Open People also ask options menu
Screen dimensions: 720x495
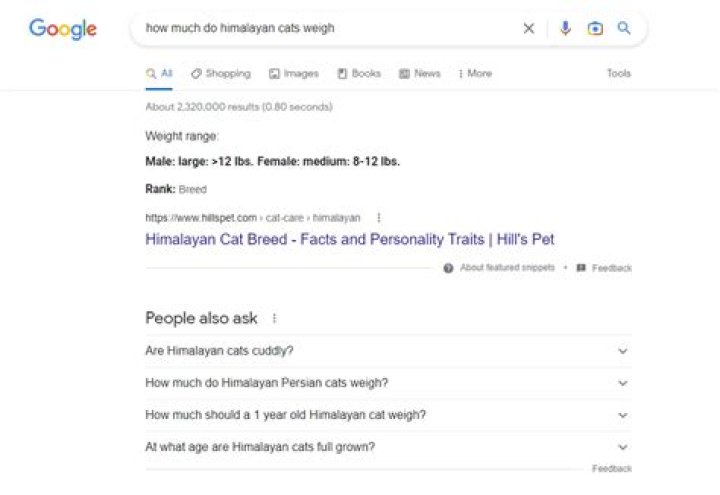[274, 319]
